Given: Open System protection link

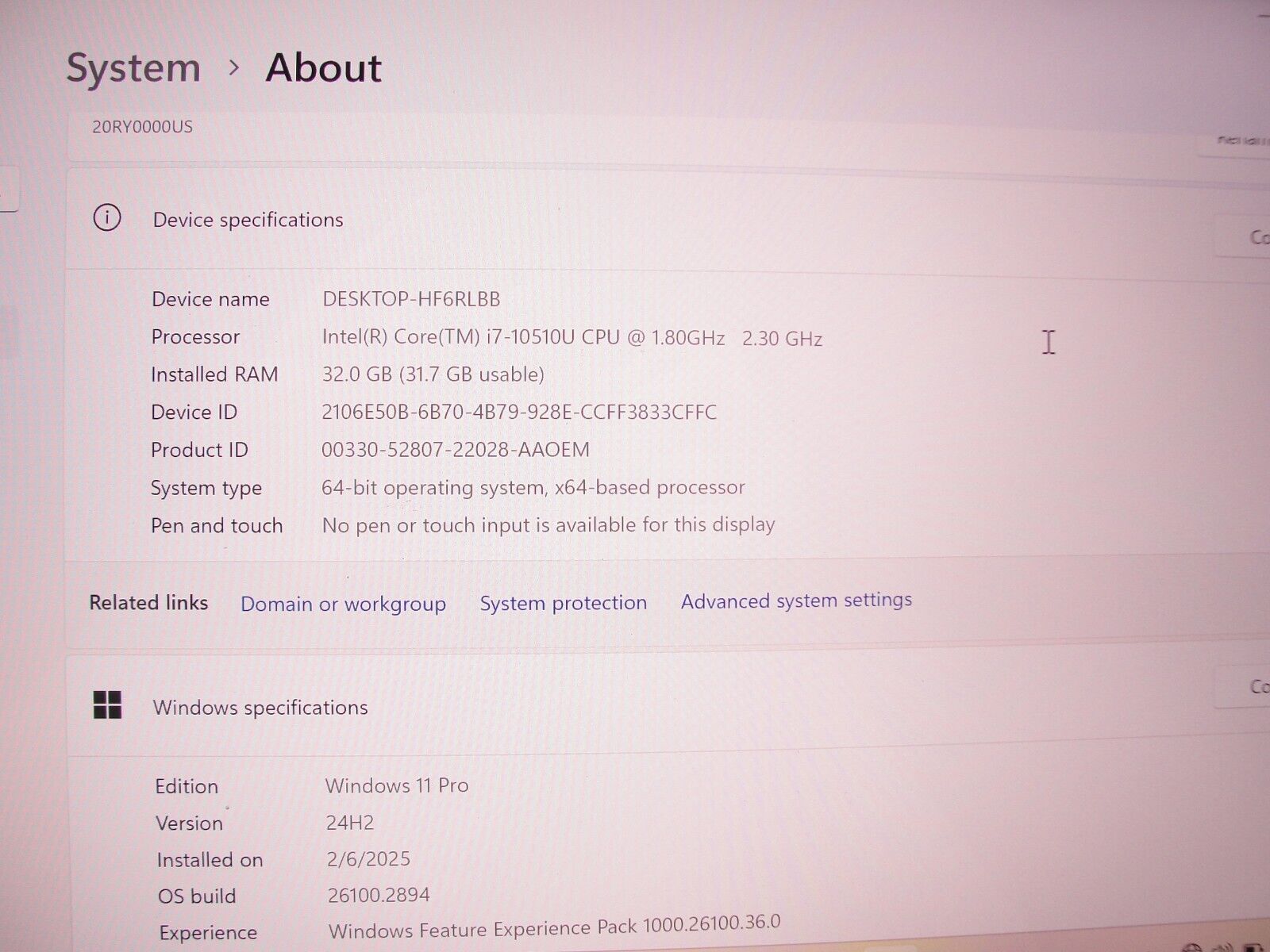Looking at the screenshot, I should click(x=563, y=603).
